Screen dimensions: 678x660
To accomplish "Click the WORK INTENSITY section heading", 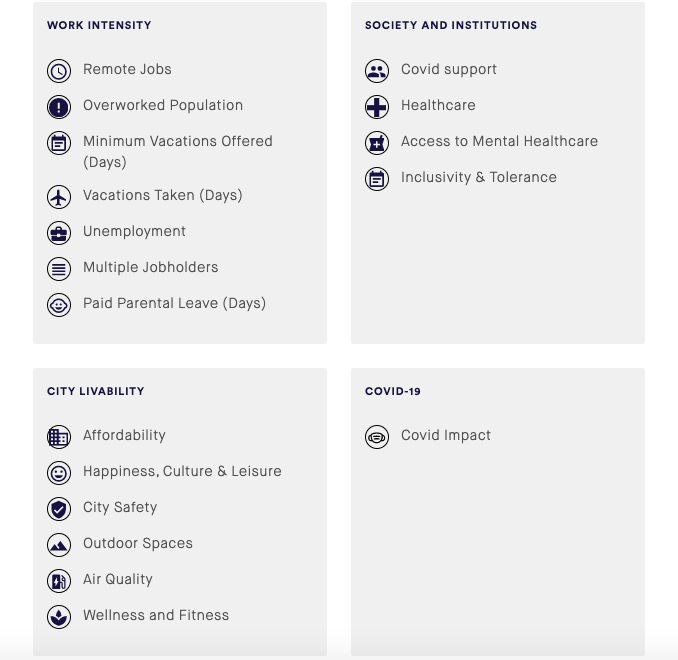I will tap(99, 25).
